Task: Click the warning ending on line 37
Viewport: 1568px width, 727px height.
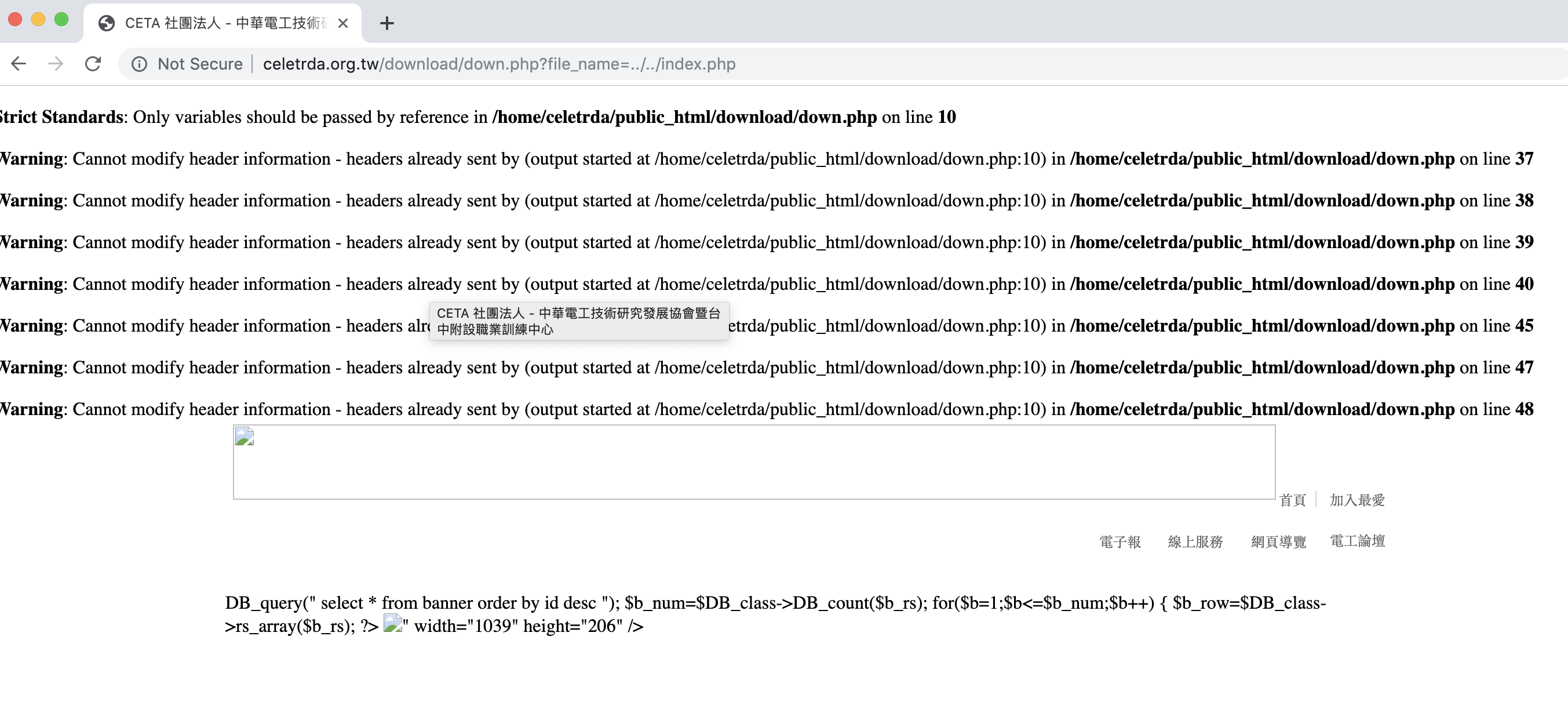Action: click(x=767, y=159)
